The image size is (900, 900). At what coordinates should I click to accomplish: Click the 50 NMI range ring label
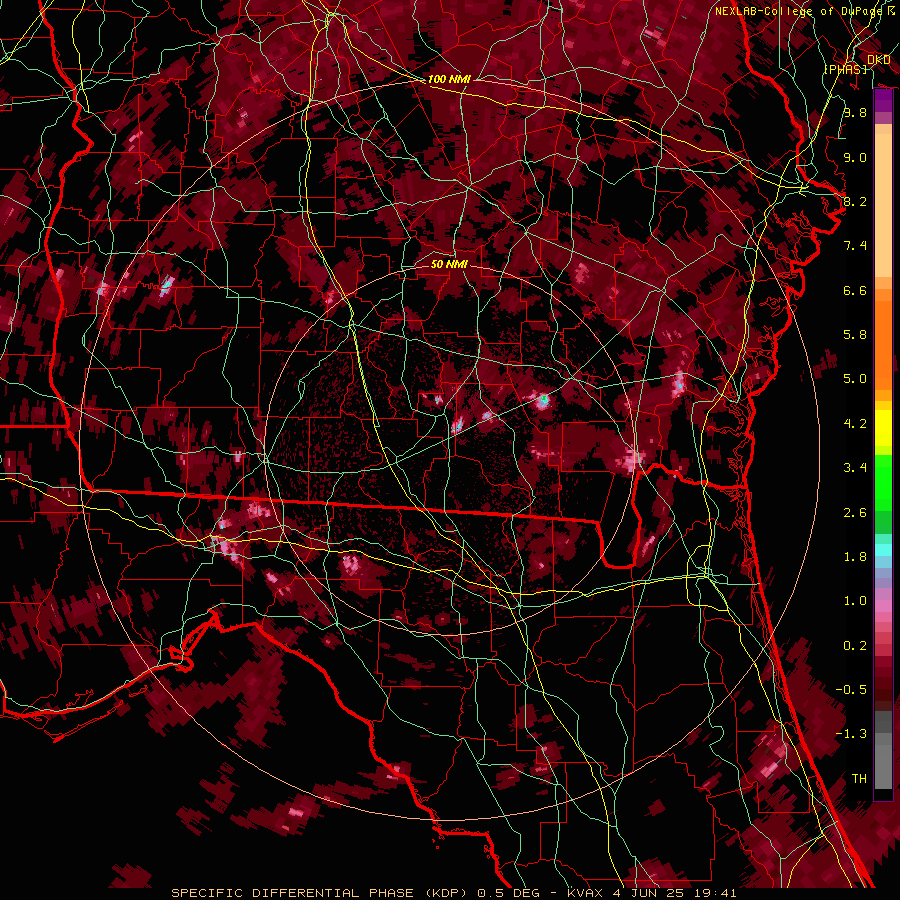(x=449, y=264)
